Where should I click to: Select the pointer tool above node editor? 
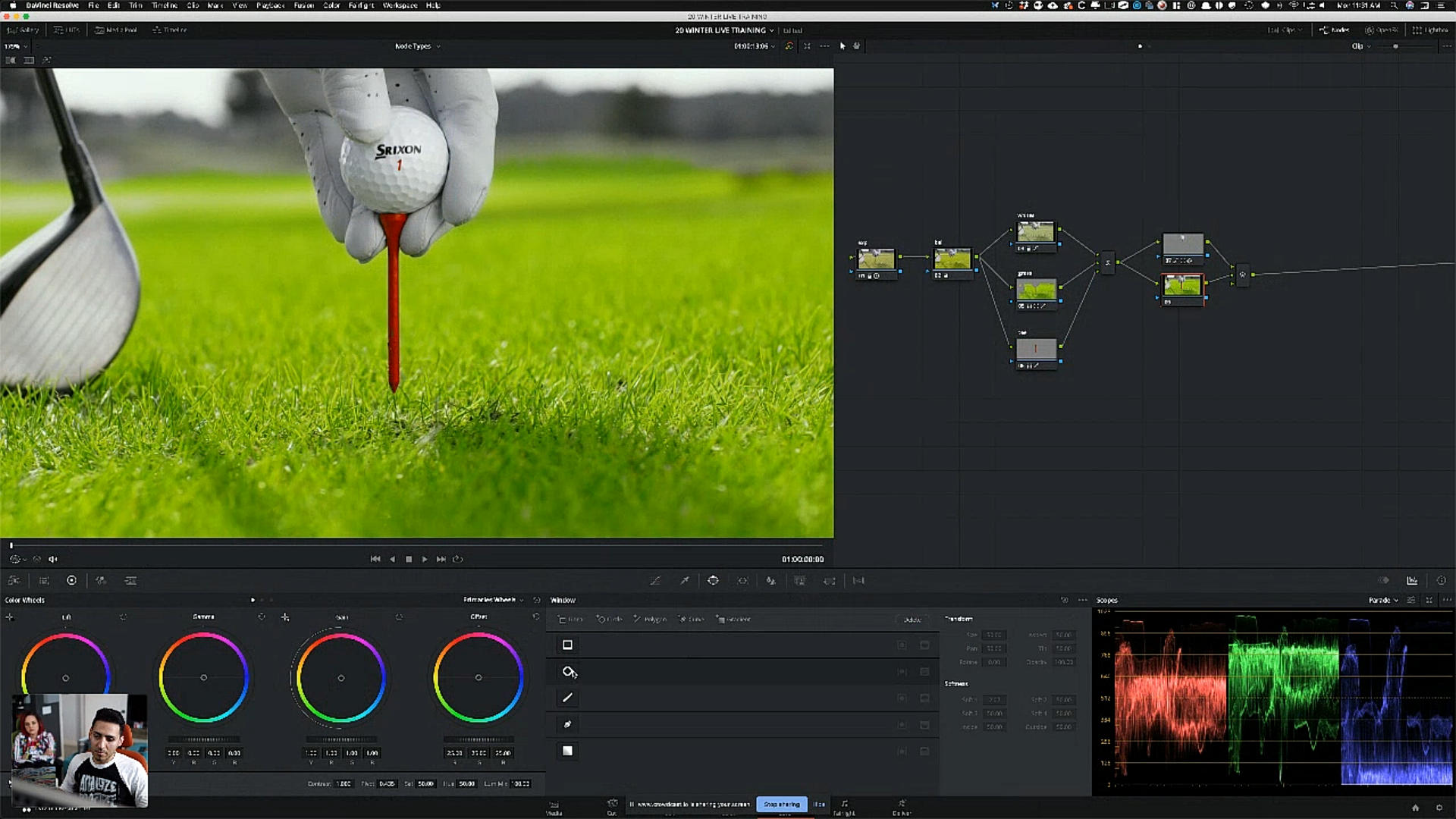pos(843,46)
